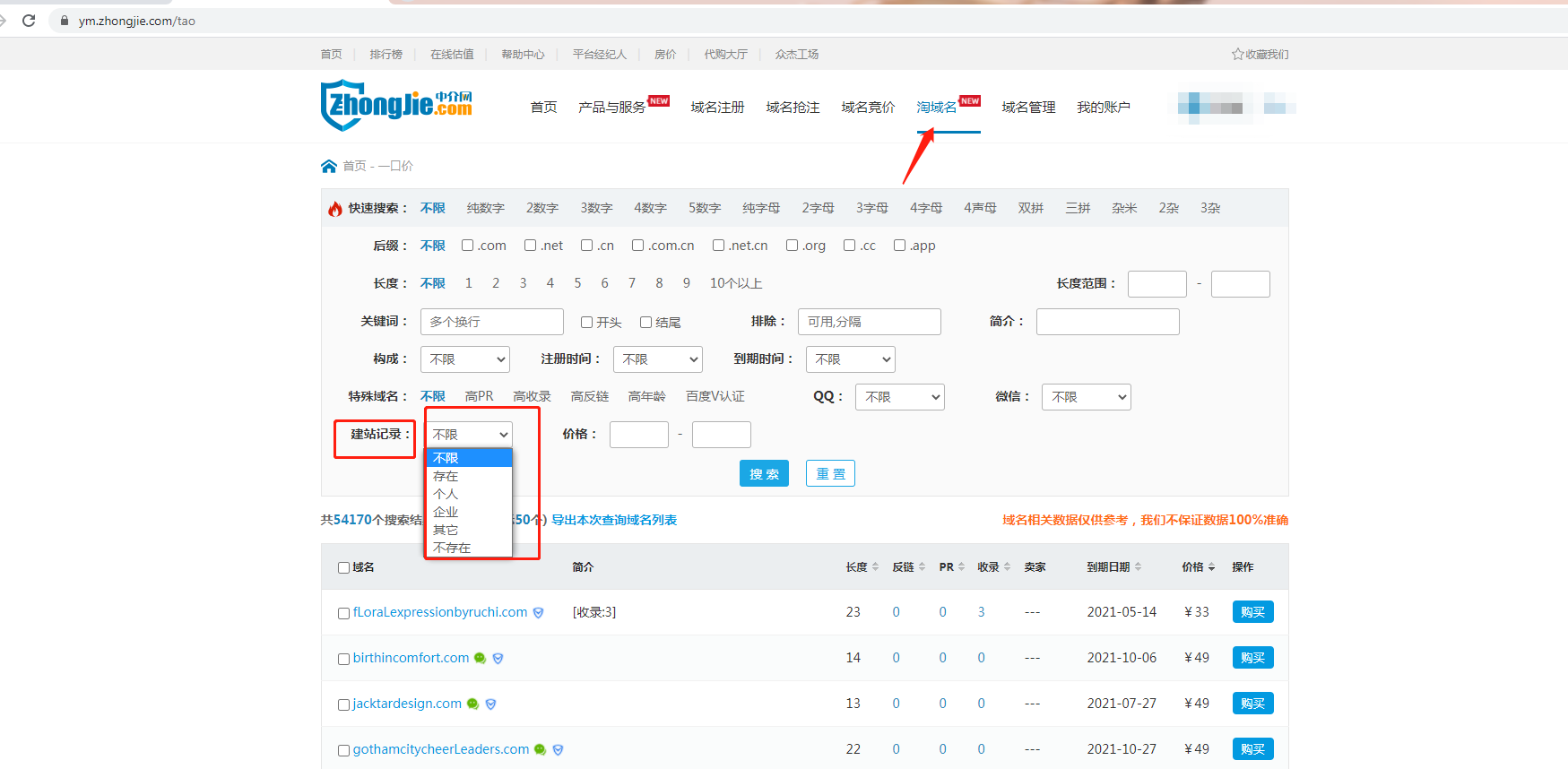Go to 域名管理 in the main navigation

pyautogui.click(x=1028, y=108)
